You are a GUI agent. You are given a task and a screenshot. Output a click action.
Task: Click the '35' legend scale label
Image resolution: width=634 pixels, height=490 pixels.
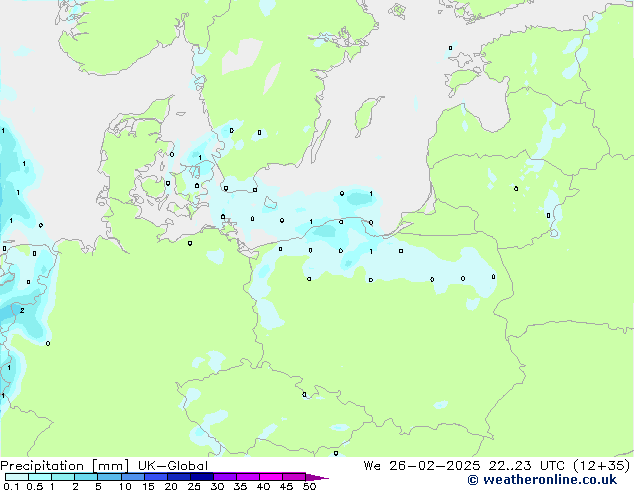tap(240, 486)
